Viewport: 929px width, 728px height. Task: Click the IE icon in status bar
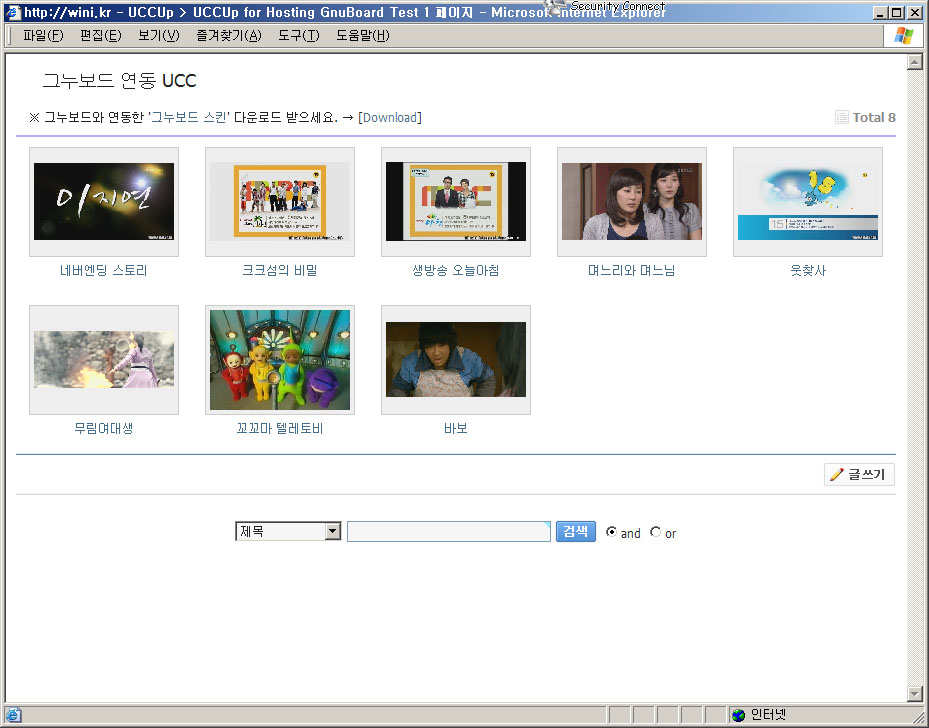click(13, 715)
